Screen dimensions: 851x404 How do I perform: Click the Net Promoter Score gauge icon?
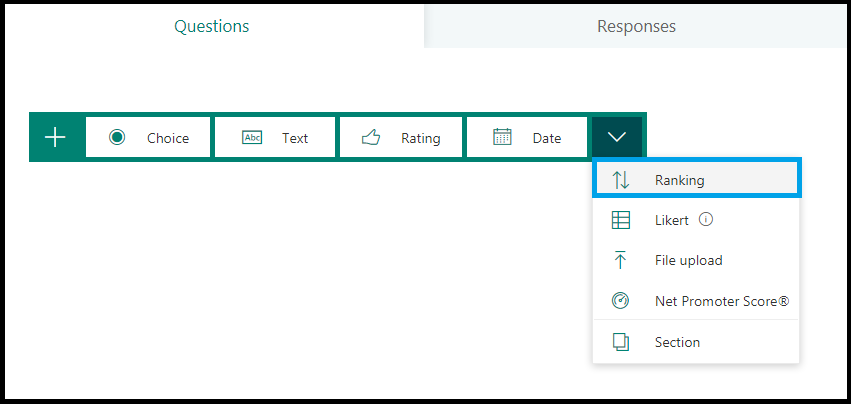click(x=620, y=300)
